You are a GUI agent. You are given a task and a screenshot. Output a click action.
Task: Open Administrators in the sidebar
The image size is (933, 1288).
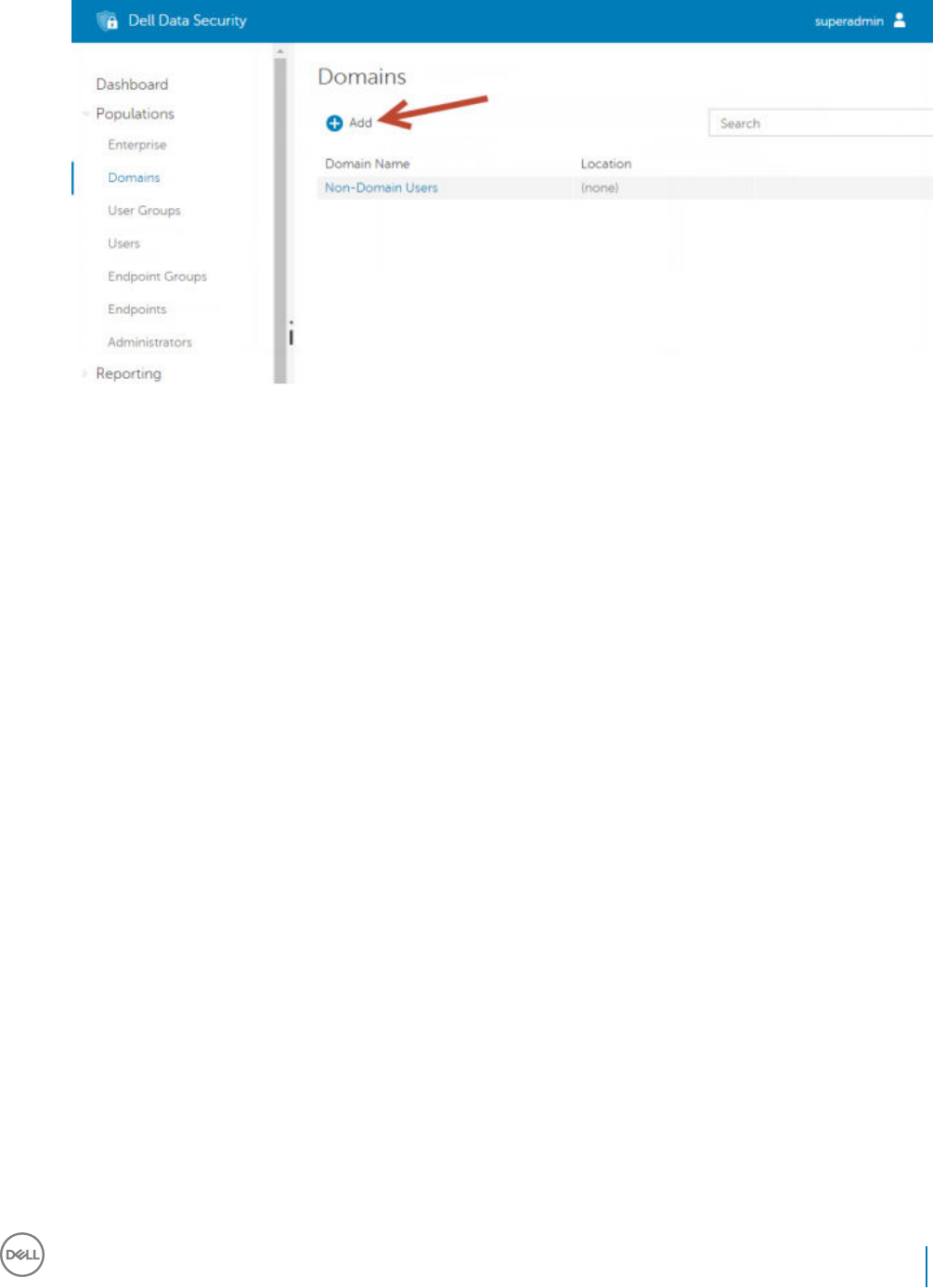tap(149, 343)
